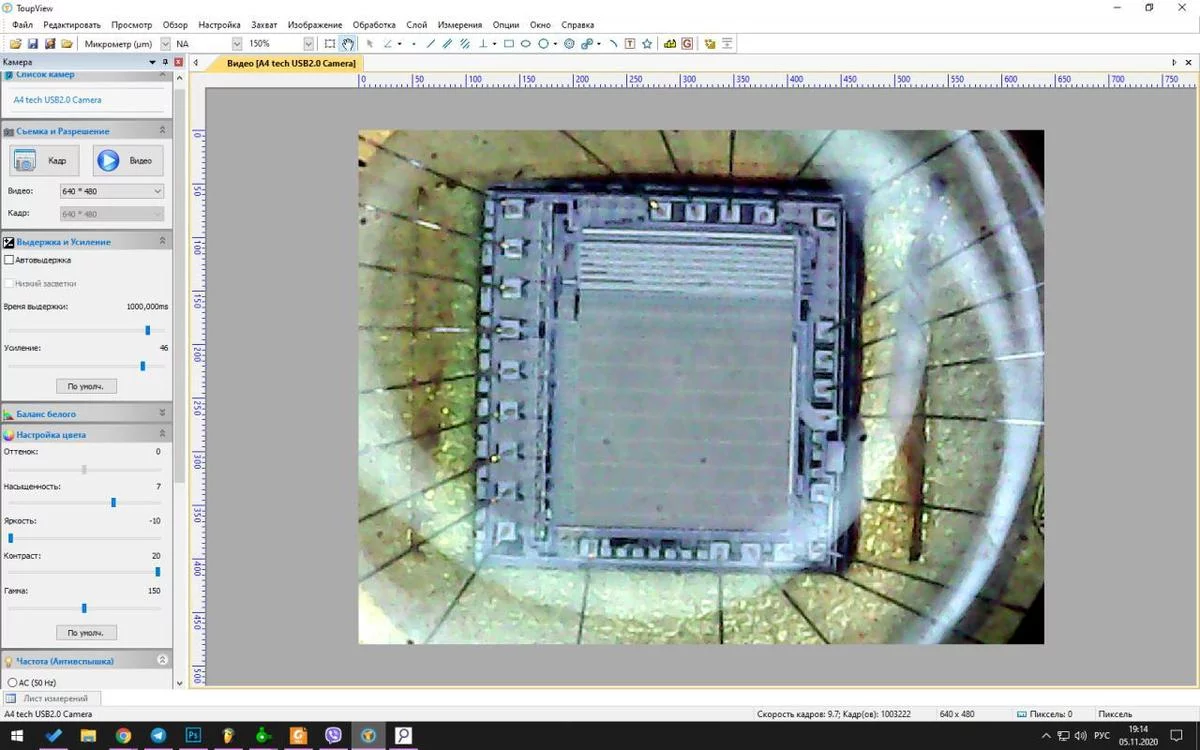Choose the rectangle measurement tool

[509, 44]
